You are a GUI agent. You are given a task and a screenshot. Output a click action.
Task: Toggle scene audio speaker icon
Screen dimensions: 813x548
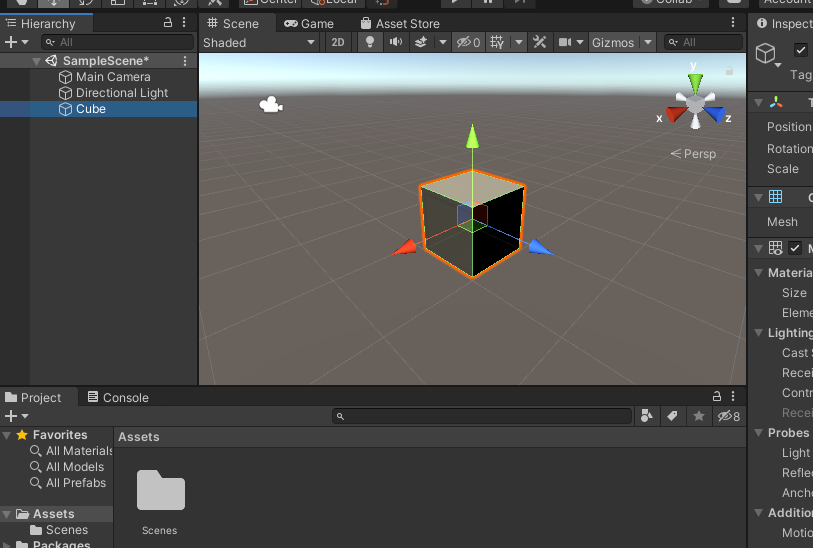click(x=396, y=42)
